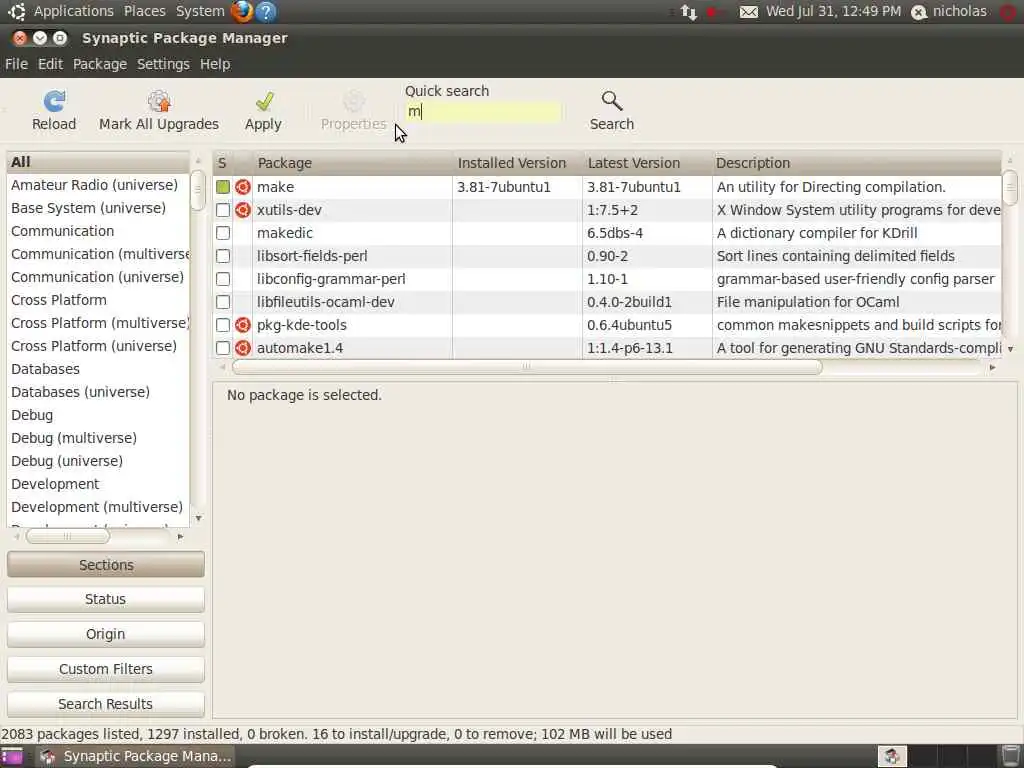This screenshot has width=1024, height=768.
Task: Open the File menu
Action: 16,64
